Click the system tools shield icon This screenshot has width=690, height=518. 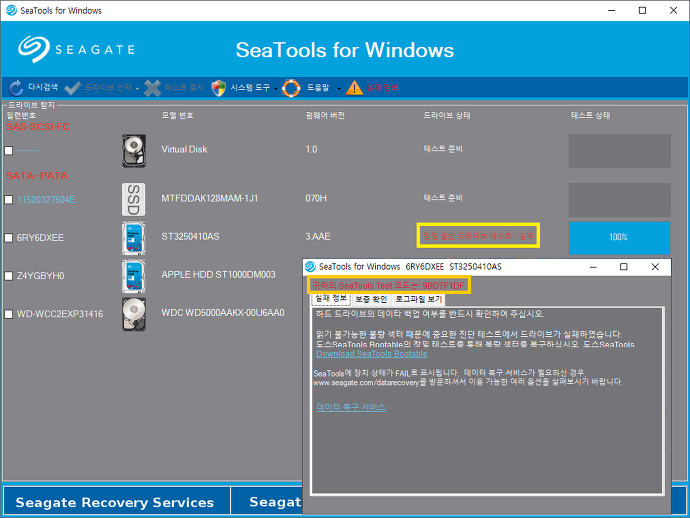[219, 88]
